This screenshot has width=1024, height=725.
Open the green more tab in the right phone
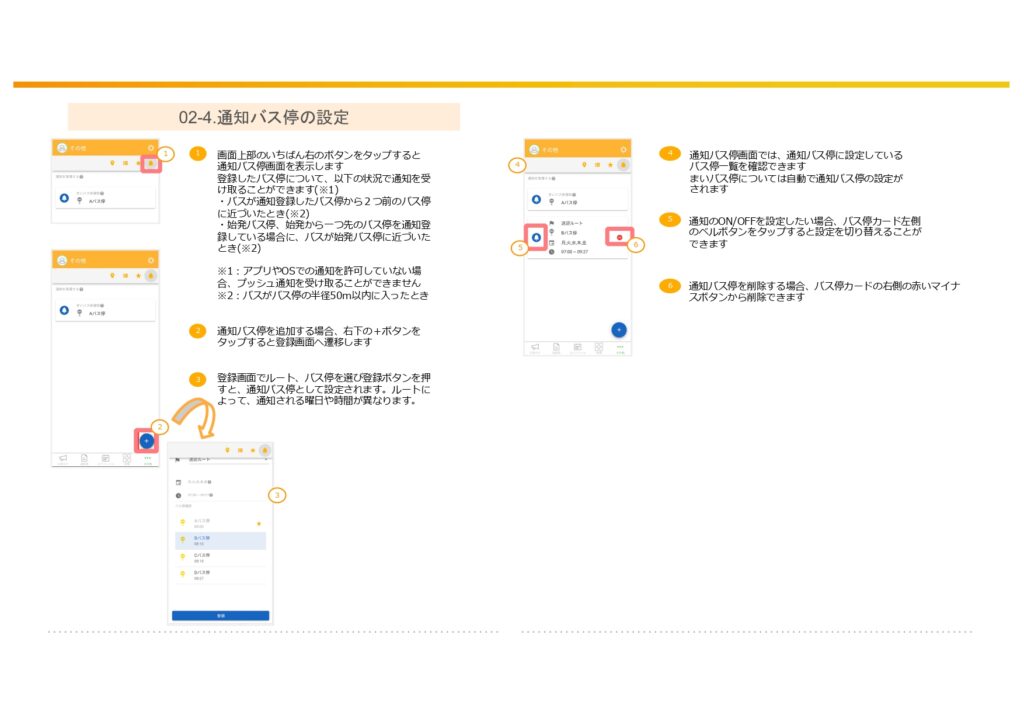click(x=620, y=348)
